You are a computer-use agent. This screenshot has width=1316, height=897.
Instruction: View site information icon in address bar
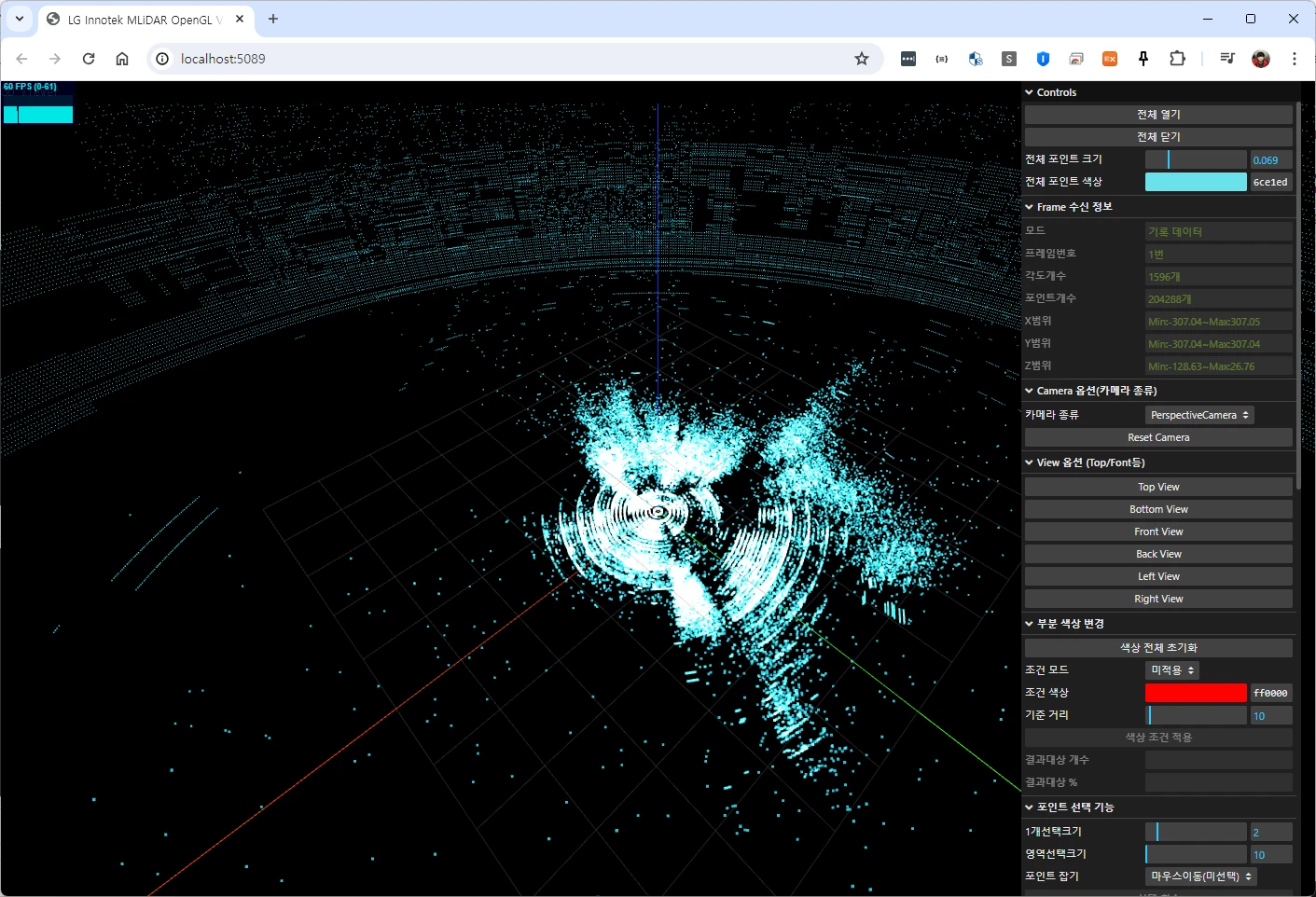click(162, 59)
